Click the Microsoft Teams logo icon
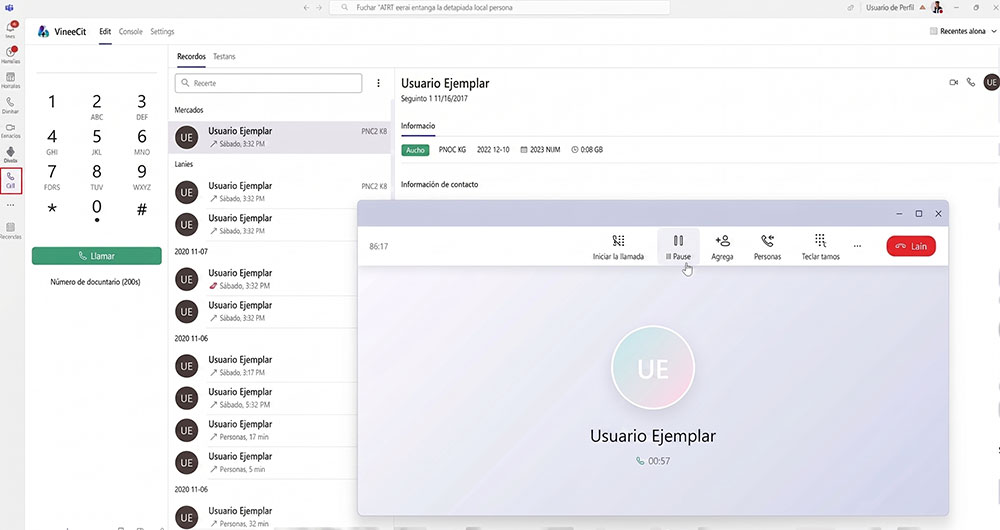The width and height of the screenshot is (1000, 530). [x=10, y=8]
